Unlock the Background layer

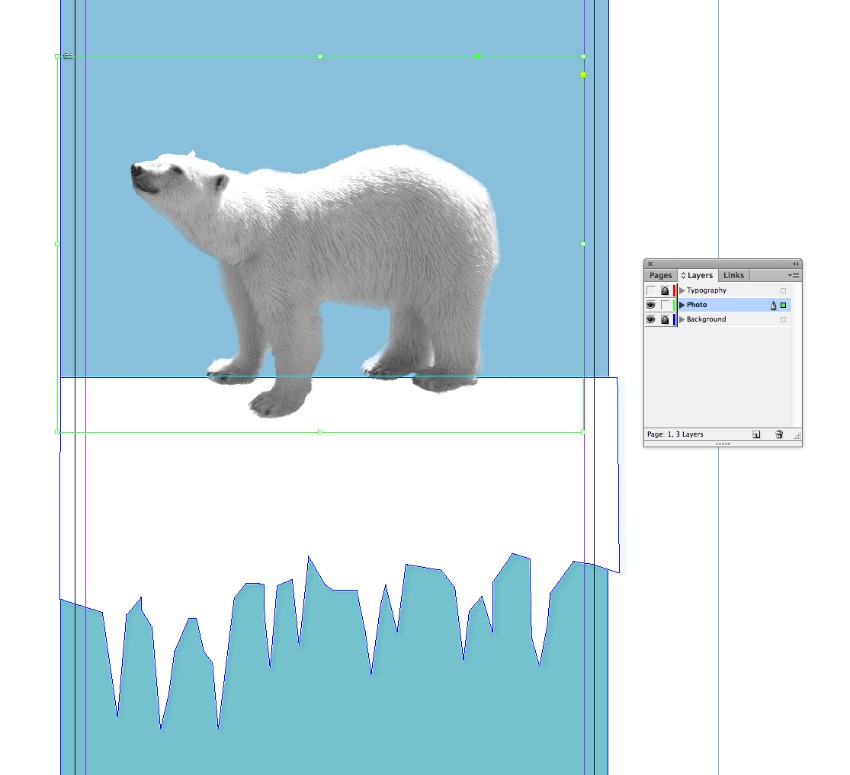665,320
